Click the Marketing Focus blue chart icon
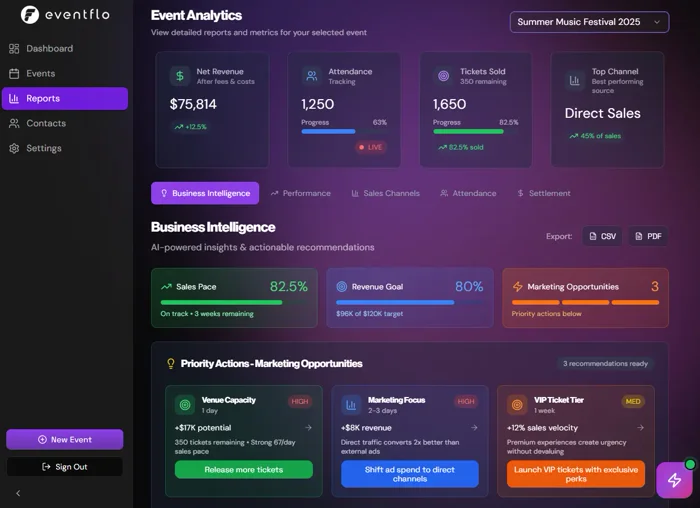Screen dimensions: 700x508 click(351, 405)
